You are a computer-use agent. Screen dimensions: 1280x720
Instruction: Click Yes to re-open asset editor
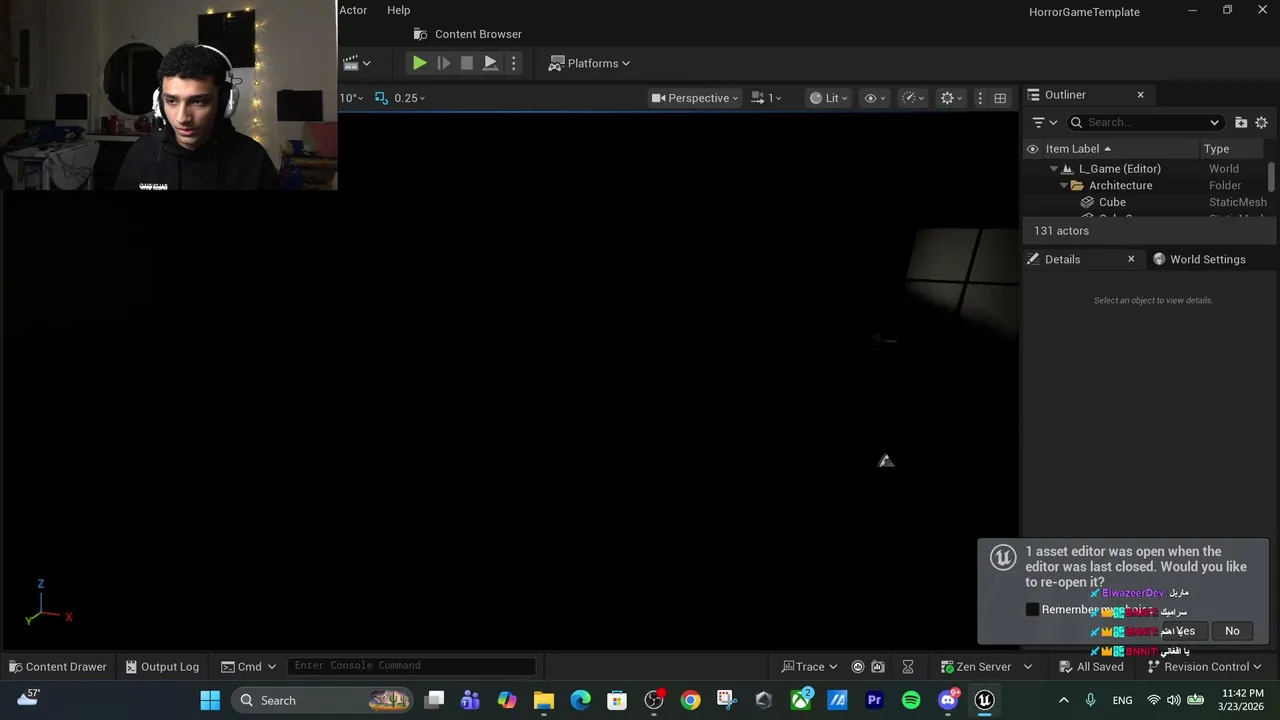click(x=1184, y=631)
